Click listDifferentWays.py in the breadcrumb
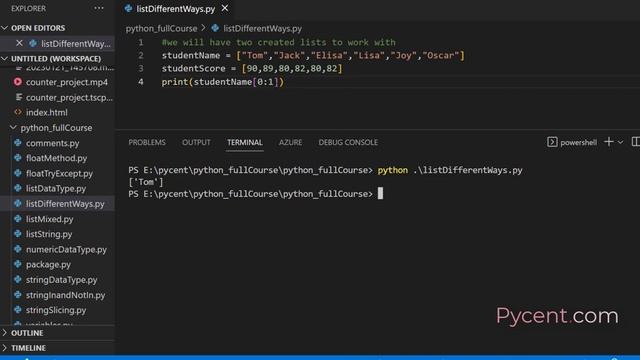This screenshot has width=640, height=360. [x=262, y=29]
